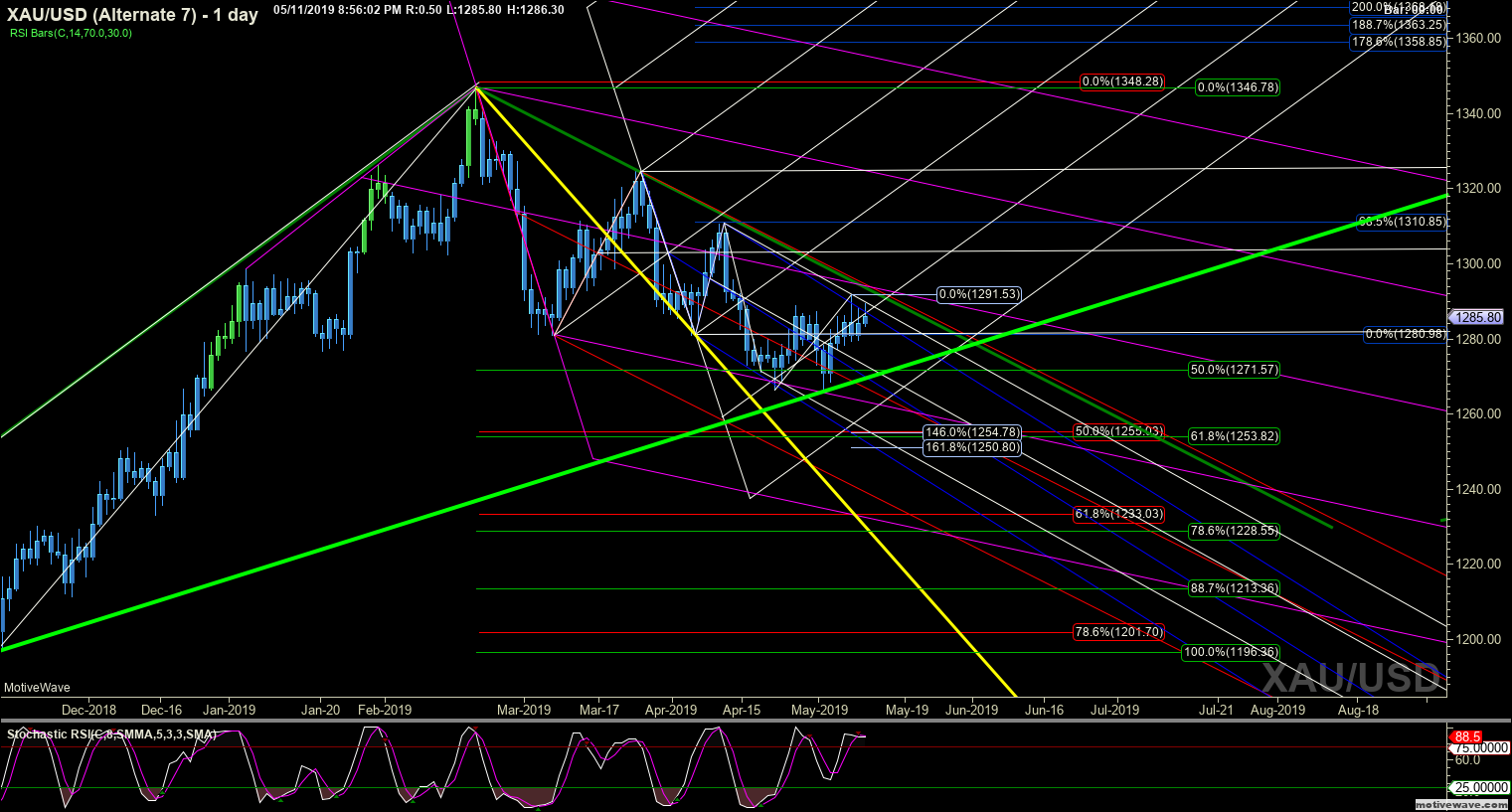Click the 25.00000 level on the Stochastic axis
This screenshot has width=1512, height=812.
(x=1478, y=787)
